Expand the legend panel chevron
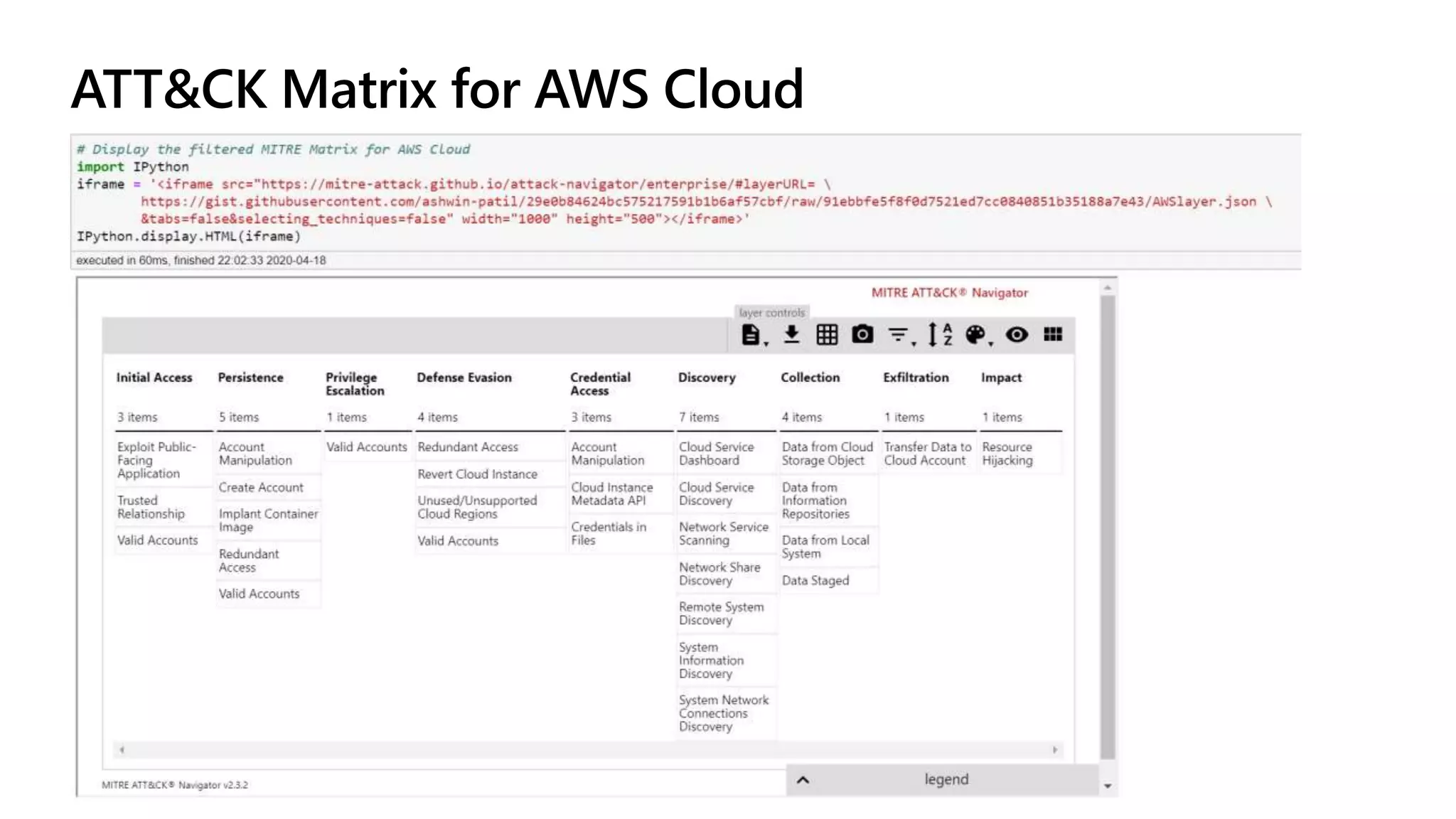Viewport: 1456px width, 819px height. tap(803, 780)
